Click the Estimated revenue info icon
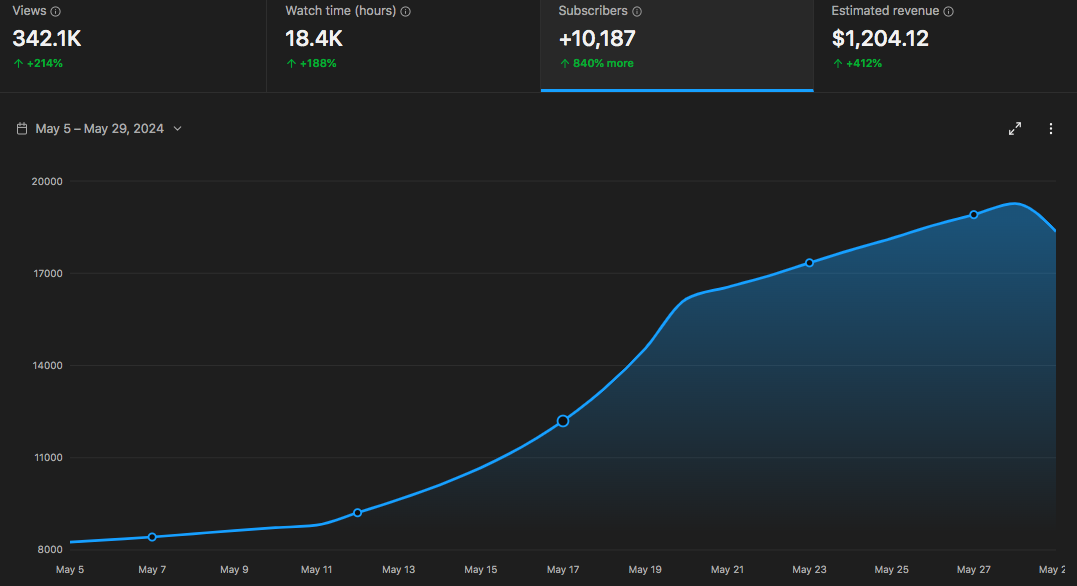The width and height of the screenshot is (1077, 586). point(947,11)
